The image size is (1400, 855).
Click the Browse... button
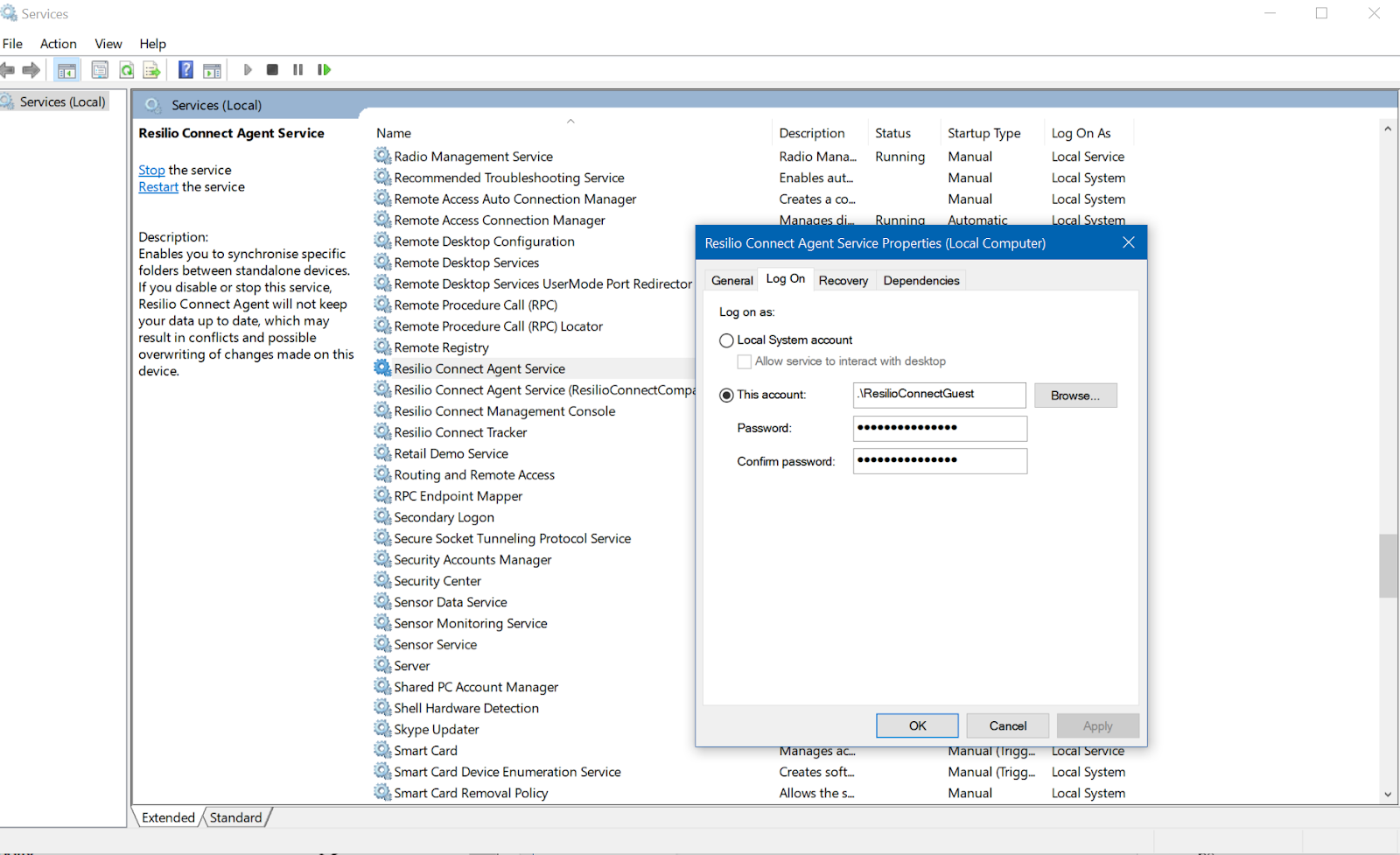[x=1074, y=396]
